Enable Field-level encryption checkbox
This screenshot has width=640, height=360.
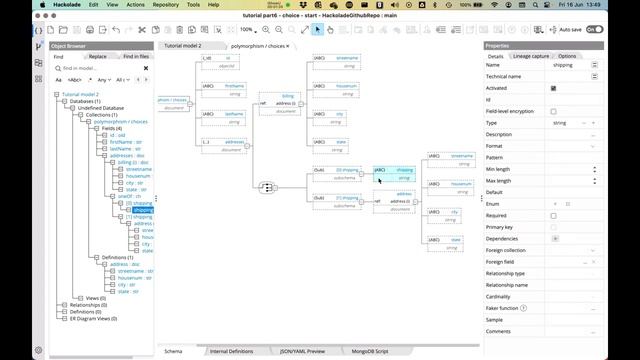point(553,111)
